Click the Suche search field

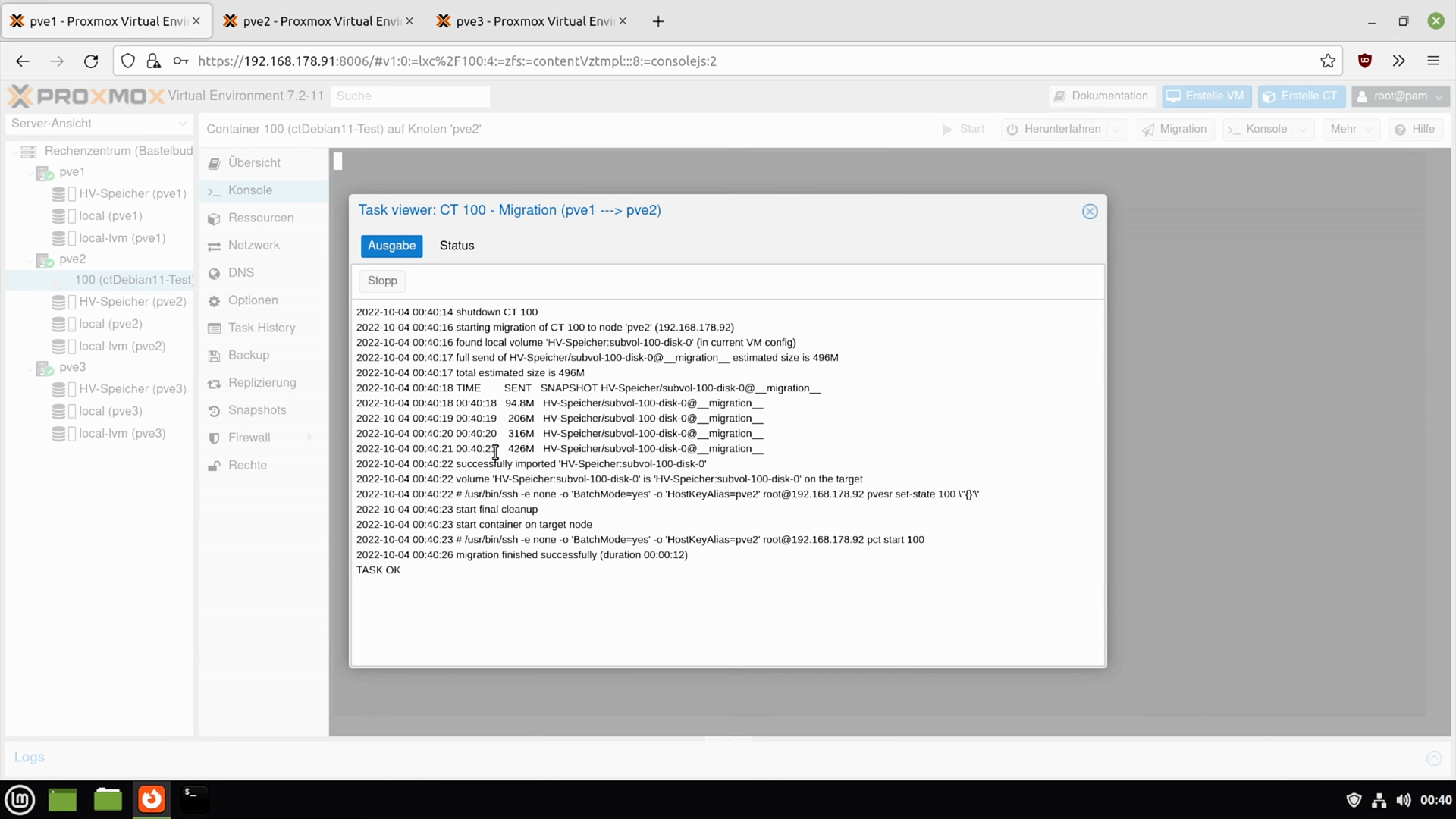coord(409,96)
